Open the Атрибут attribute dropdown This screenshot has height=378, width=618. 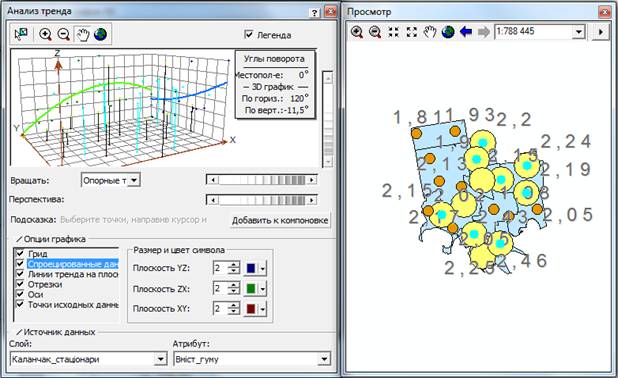pyautogui.click(x=324, y=359)
